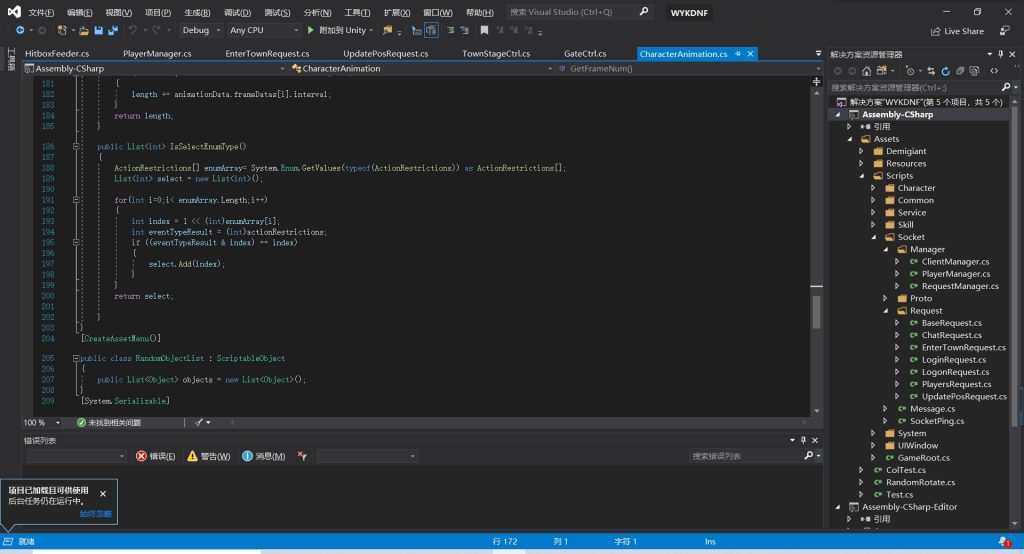Click the open file folder icon

pyautogui.click(x=84, y=30)
